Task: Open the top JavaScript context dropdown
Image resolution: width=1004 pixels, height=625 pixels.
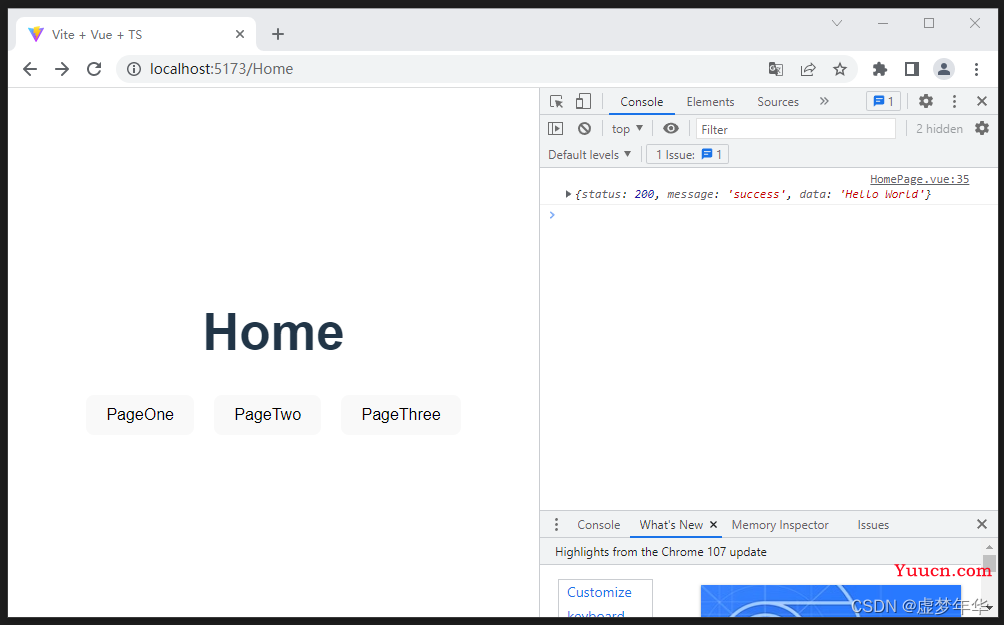Action: pos(627,129)
